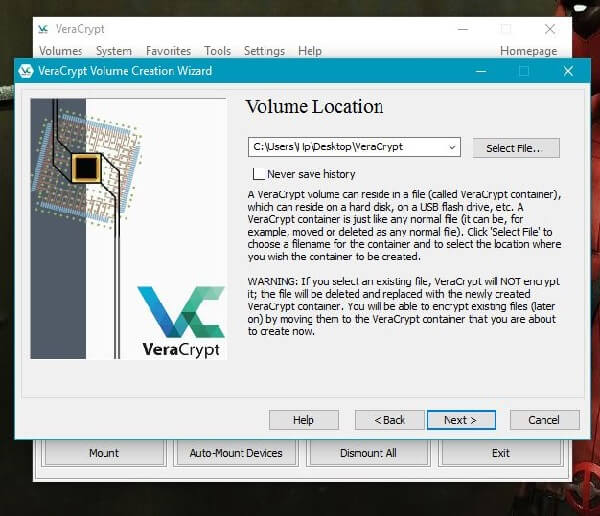Click Dismount All in main window
The width and height of the screenshot is (600, 516).
click(368, 453)
